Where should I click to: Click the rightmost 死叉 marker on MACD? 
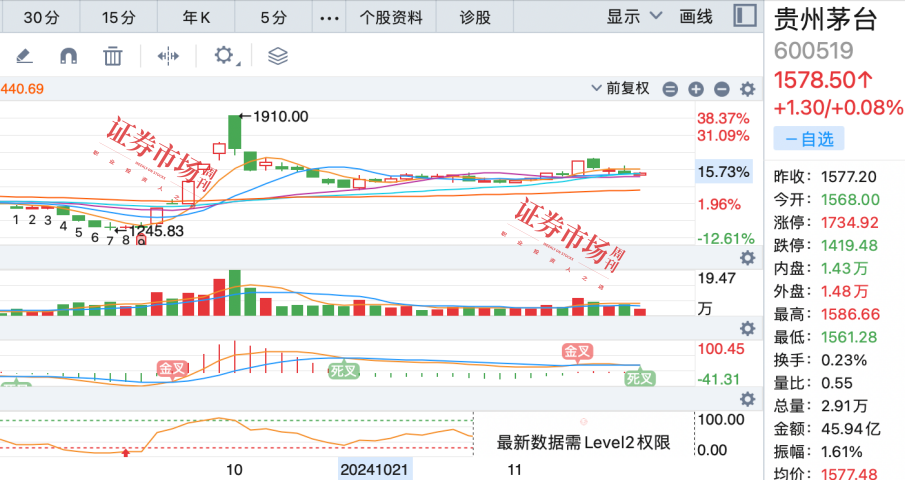pos(640,378)
